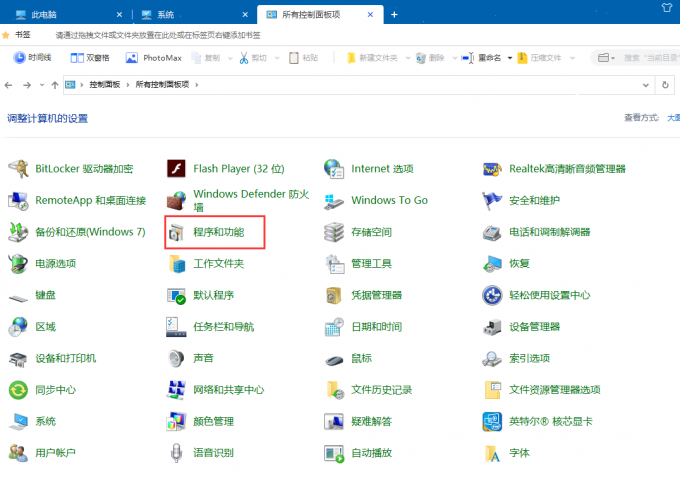Launch PhotoMax from the toolbar

pos(153,58)
